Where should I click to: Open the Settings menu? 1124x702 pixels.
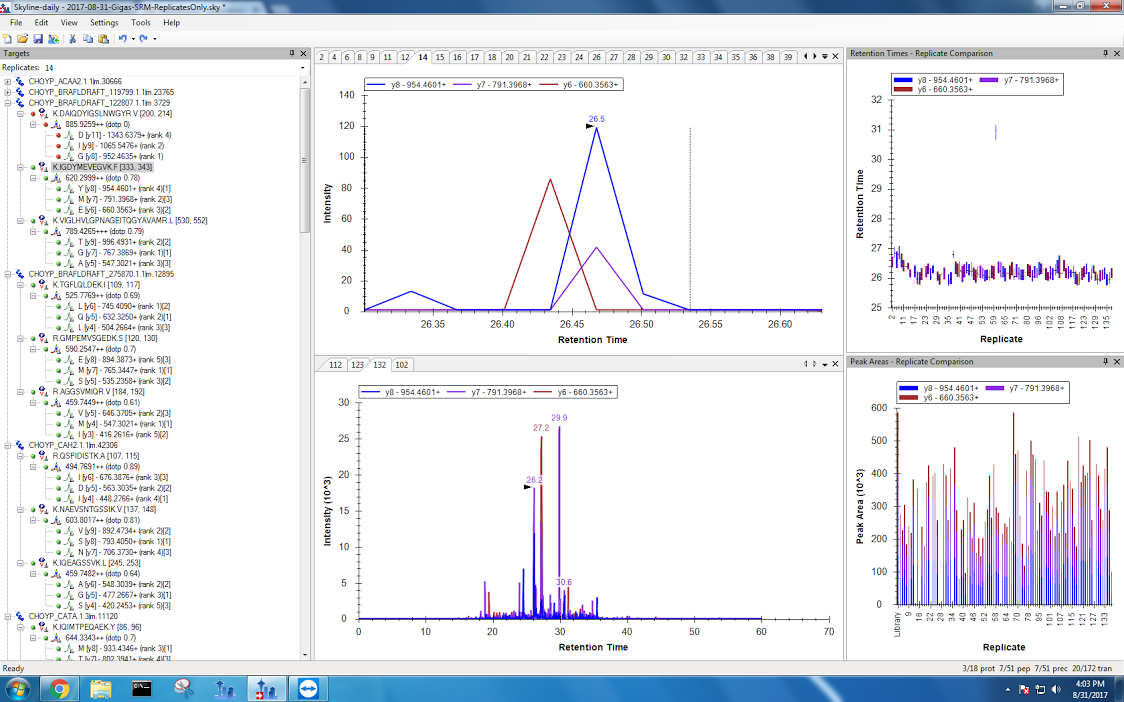[x=103, y=22]
